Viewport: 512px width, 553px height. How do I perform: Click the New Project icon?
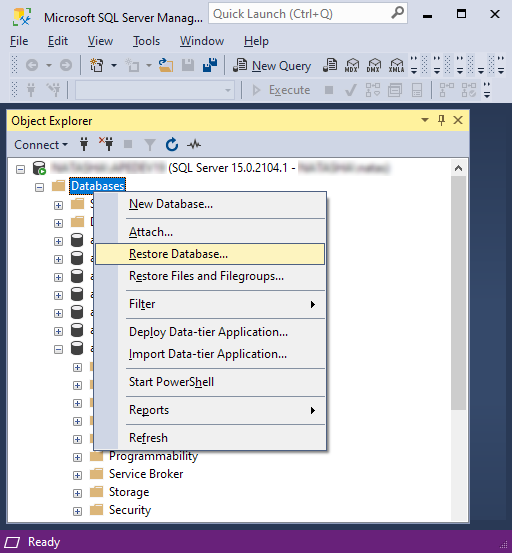tap(97, 65)
